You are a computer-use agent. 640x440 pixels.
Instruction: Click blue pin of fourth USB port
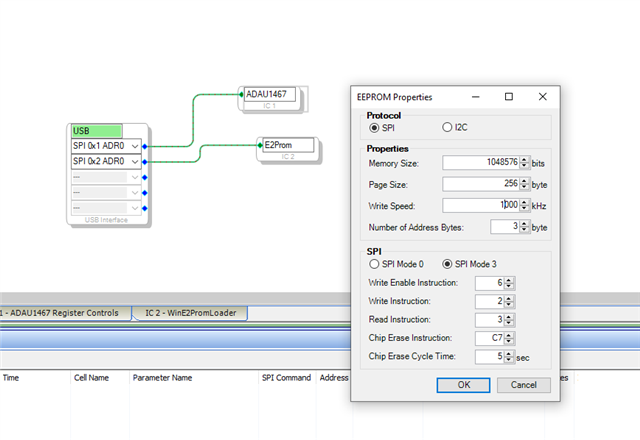144,193
